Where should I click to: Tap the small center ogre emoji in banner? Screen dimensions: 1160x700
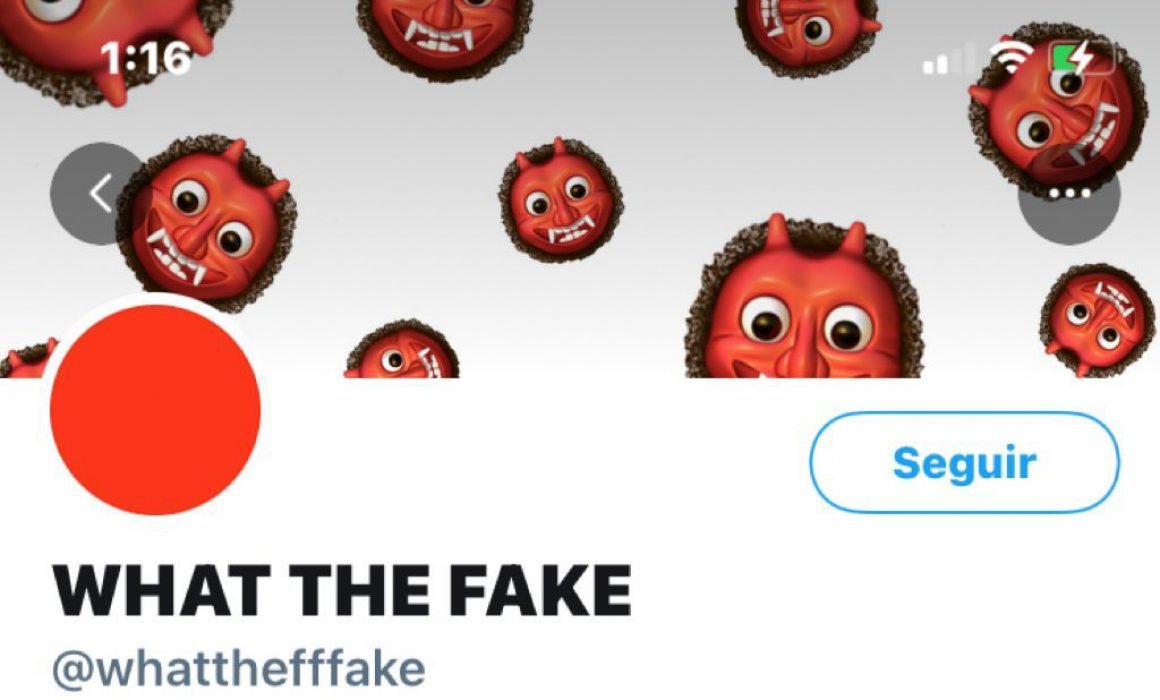pos(561,201)
